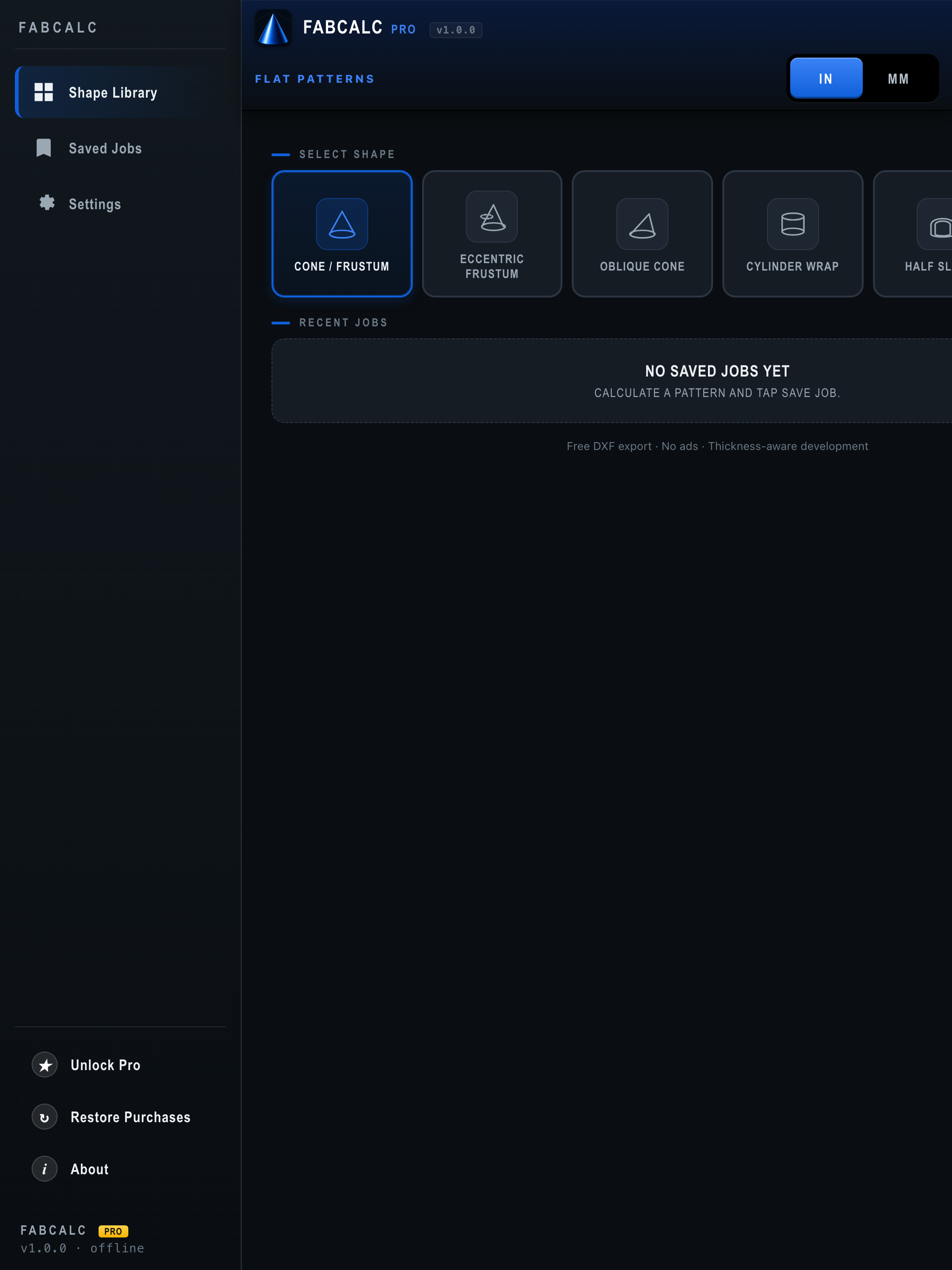Click the v1.0.0 version badge in header

pyautogui.click(x=456, y=30)
